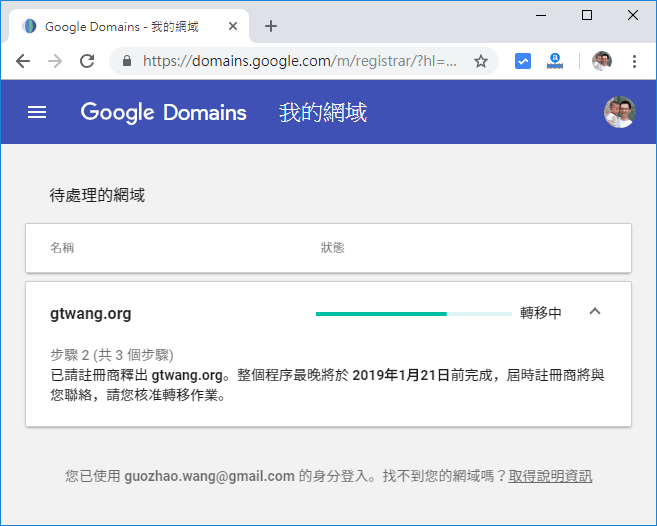Click the 待處理的網域 section heading
The height and width of the screenshot is (526, 657).
(97, 195)
